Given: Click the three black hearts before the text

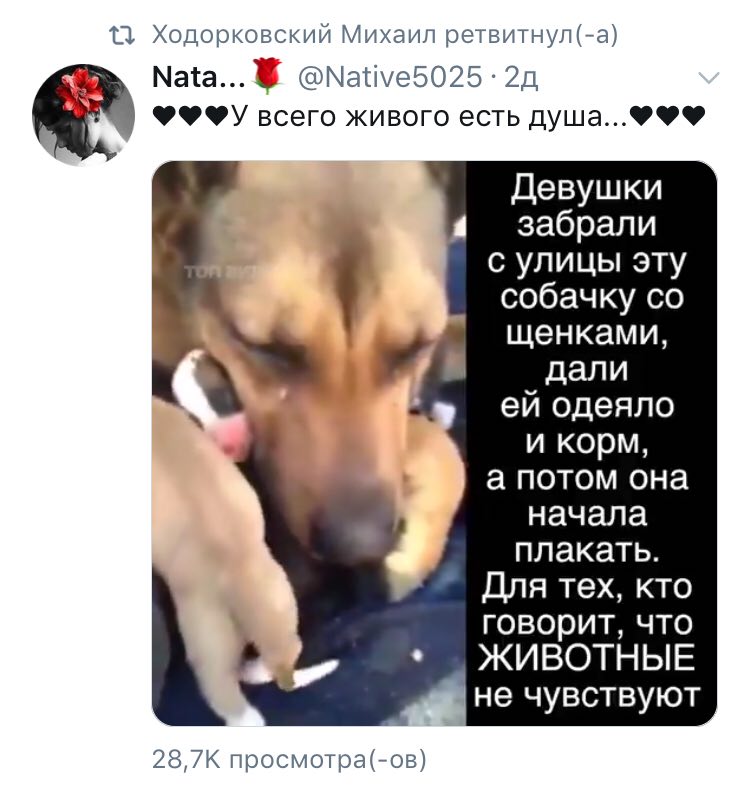Looking at the screenshot, I should [191, 117].
